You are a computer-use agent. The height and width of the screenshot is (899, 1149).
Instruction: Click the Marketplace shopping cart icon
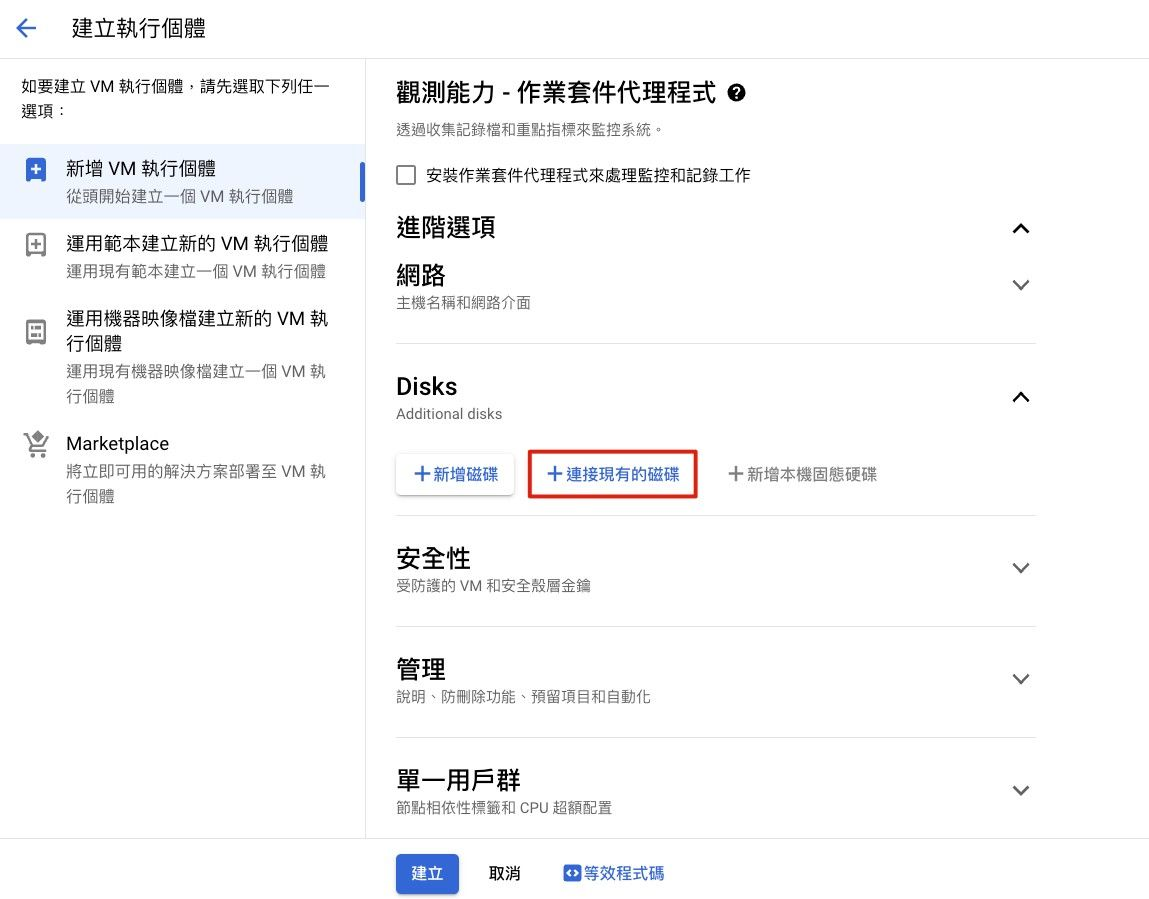click(36, 445)
